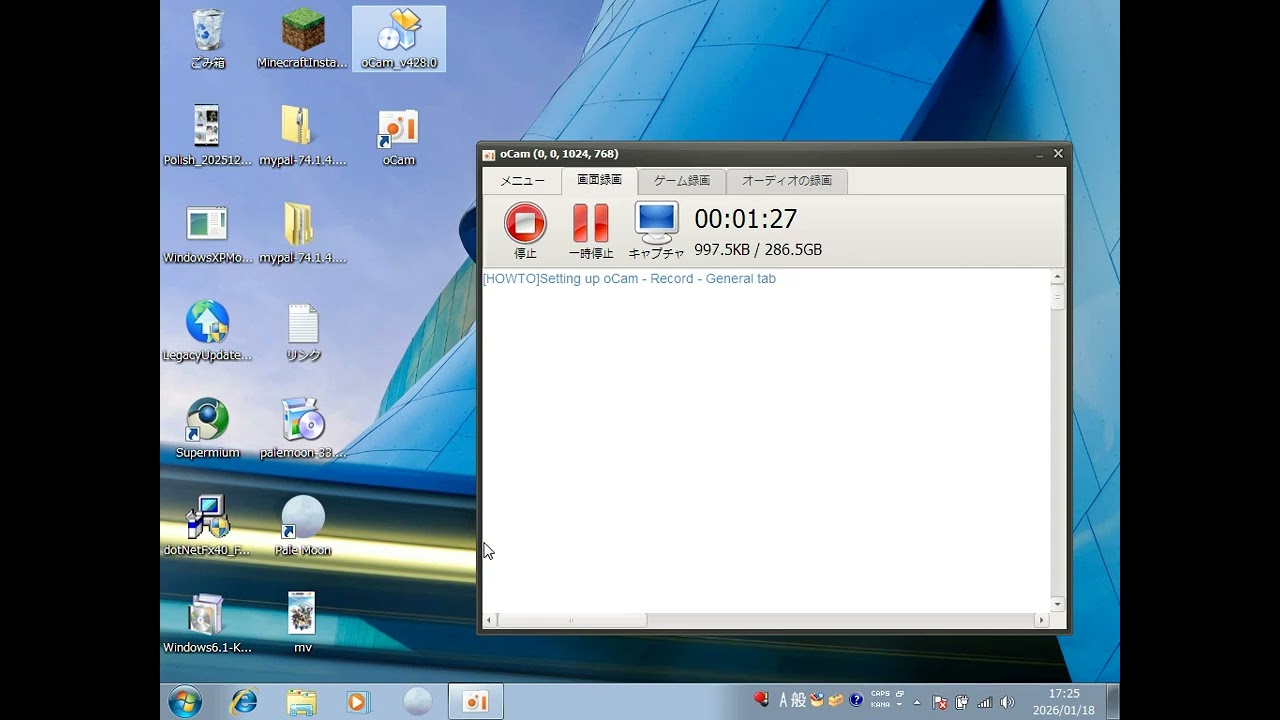Open the Windows Start menu orb
Screen dimensions: 1280x720
[185, 702]
